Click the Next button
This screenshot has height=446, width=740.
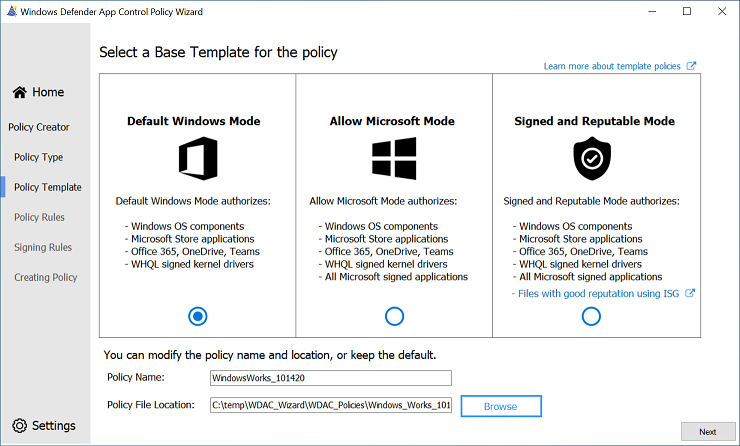tap(707, 432)
